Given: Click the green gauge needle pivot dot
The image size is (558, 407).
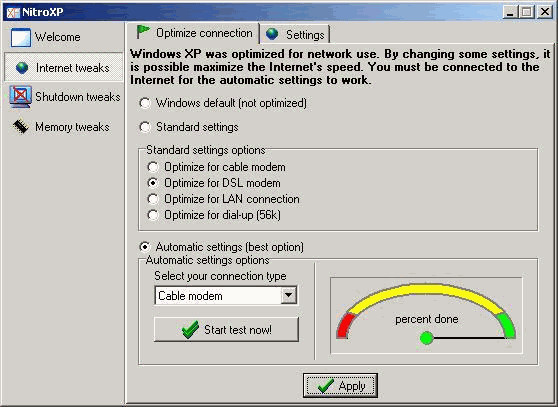Looking at the screenshot, I should point(426,338).
